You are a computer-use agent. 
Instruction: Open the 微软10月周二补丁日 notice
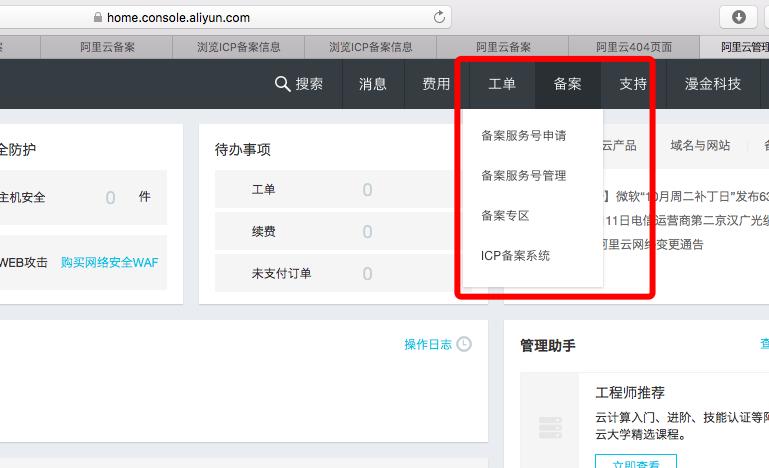pos(686,197)
